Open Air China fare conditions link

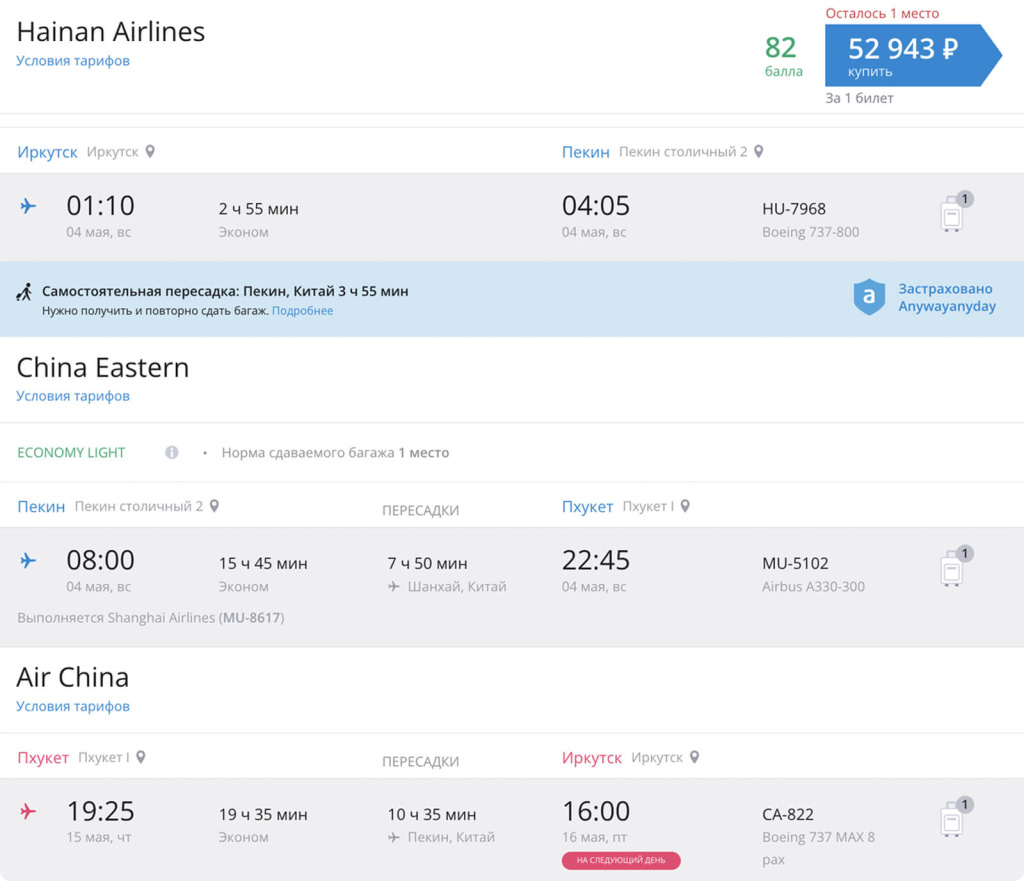[x=73, y=706]
